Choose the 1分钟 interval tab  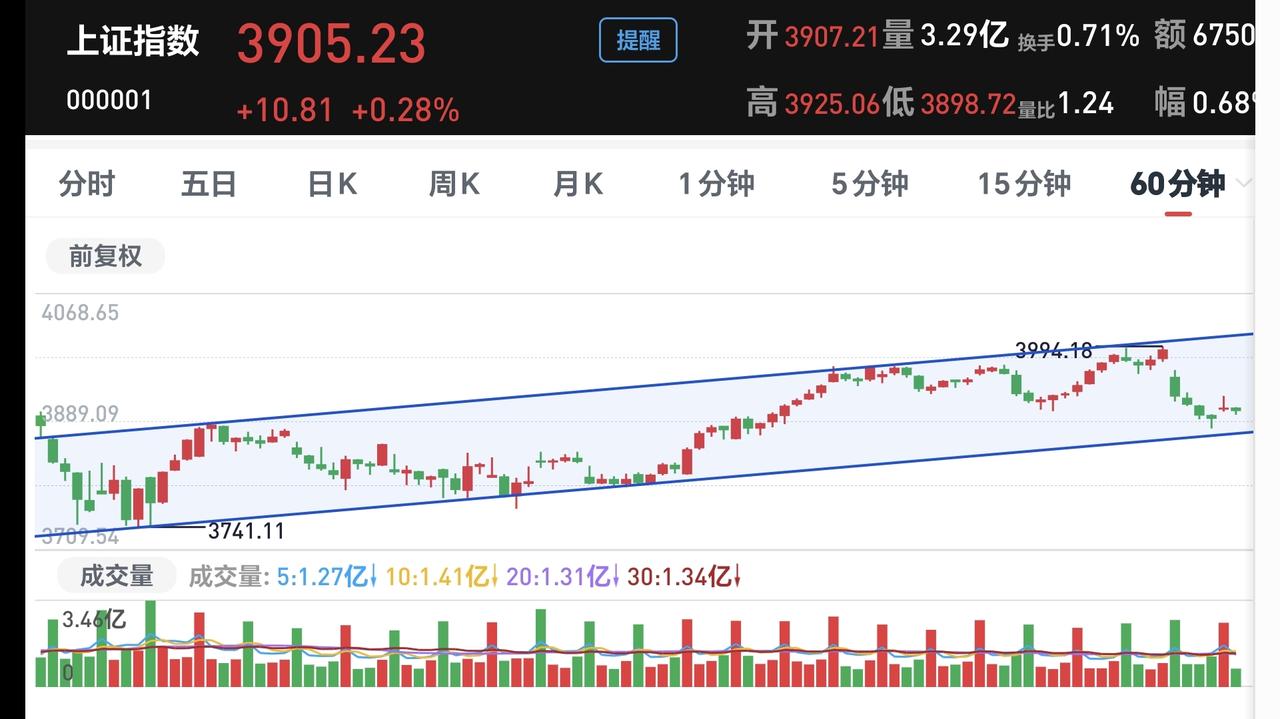[716, 184]
